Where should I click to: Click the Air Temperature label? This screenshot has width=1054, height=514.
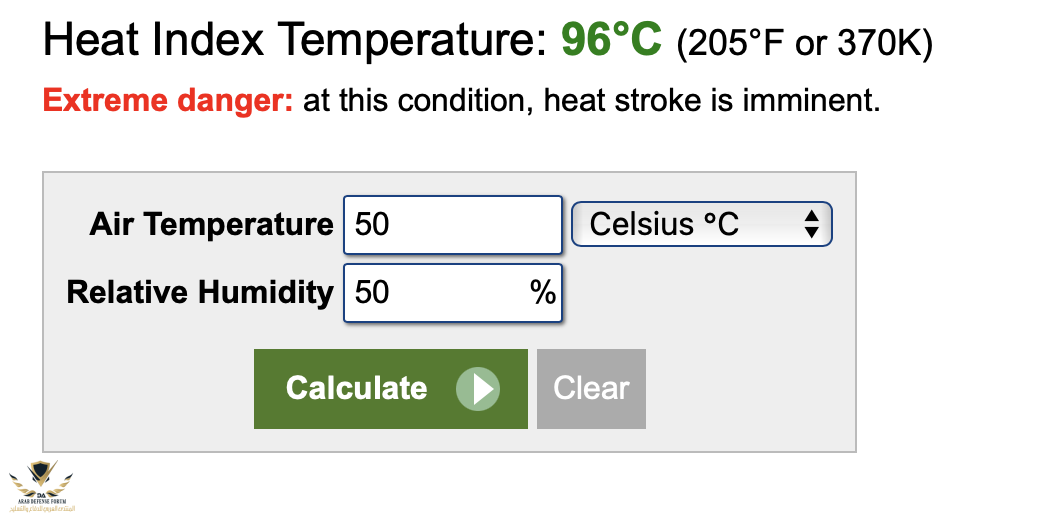[211, 224]
